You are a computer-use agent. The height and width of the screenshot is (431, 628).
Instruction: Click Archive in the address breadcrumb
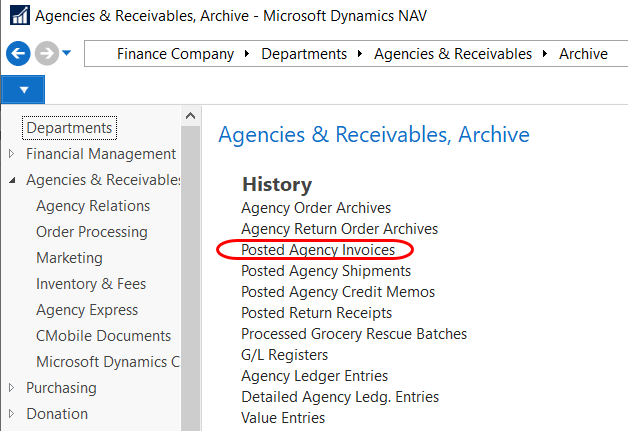coord(583,54)
